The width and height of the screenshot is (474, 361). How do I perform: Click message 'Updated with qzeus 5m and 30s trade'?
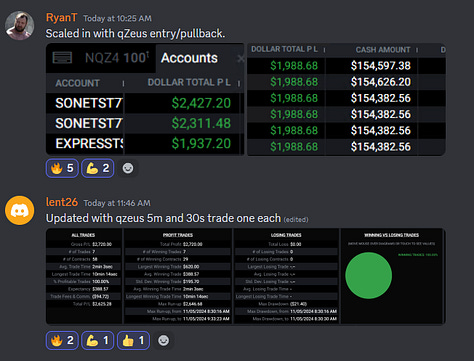(163, 218)
